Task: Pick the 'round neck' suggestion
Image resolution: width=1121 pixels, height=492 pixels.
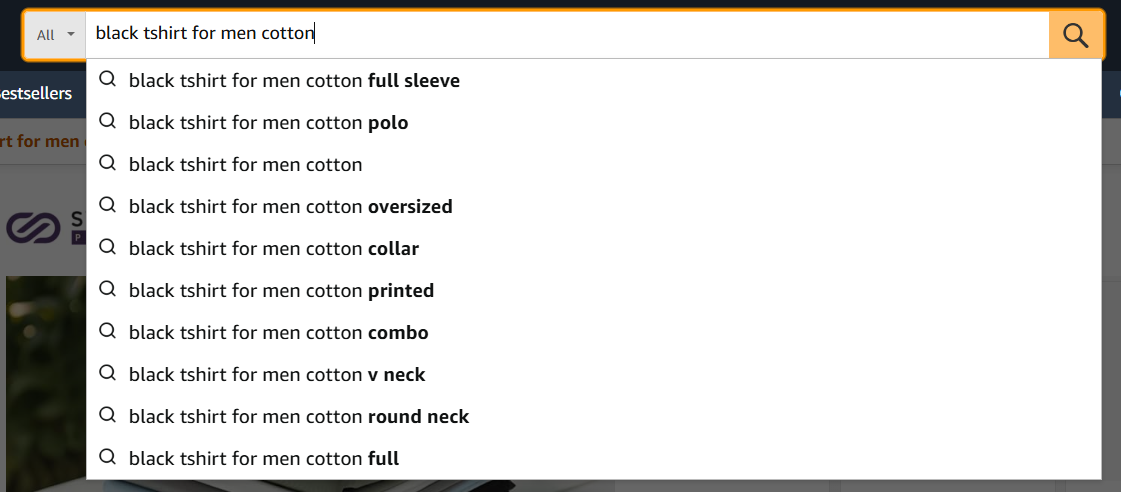Action: pos(593,416)
